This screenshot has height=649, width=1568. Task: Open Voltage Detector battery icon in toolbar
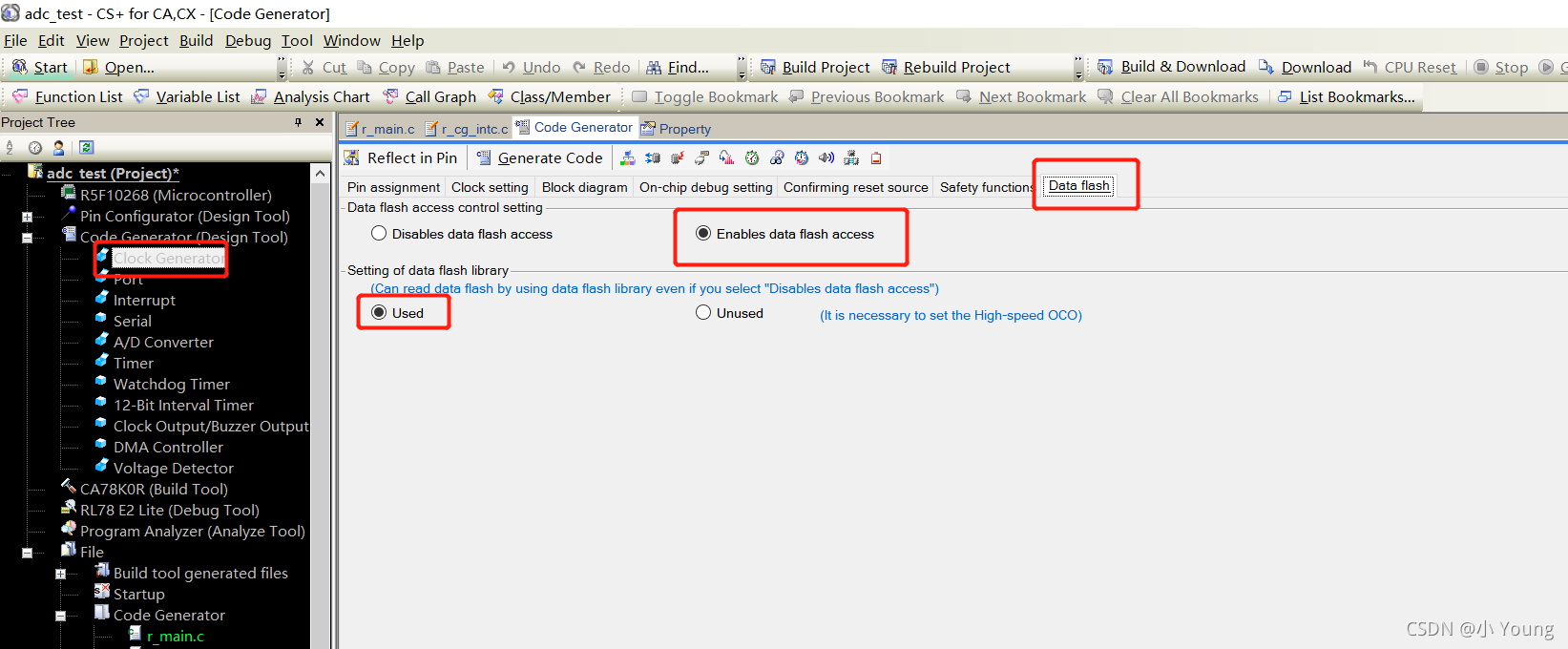click(x=876, y=158)
